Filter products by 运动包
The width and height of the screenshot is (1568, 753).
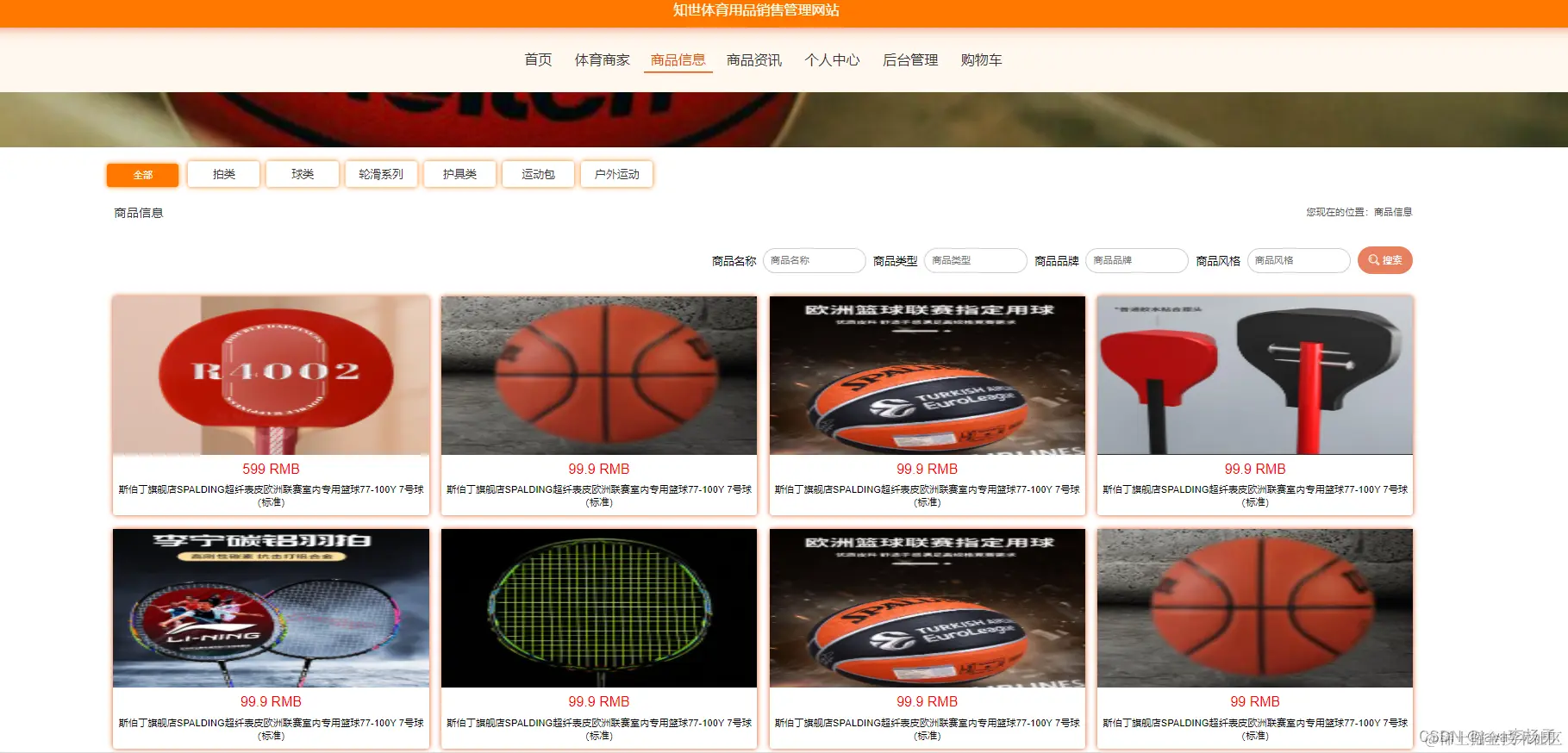click(538, 174)
